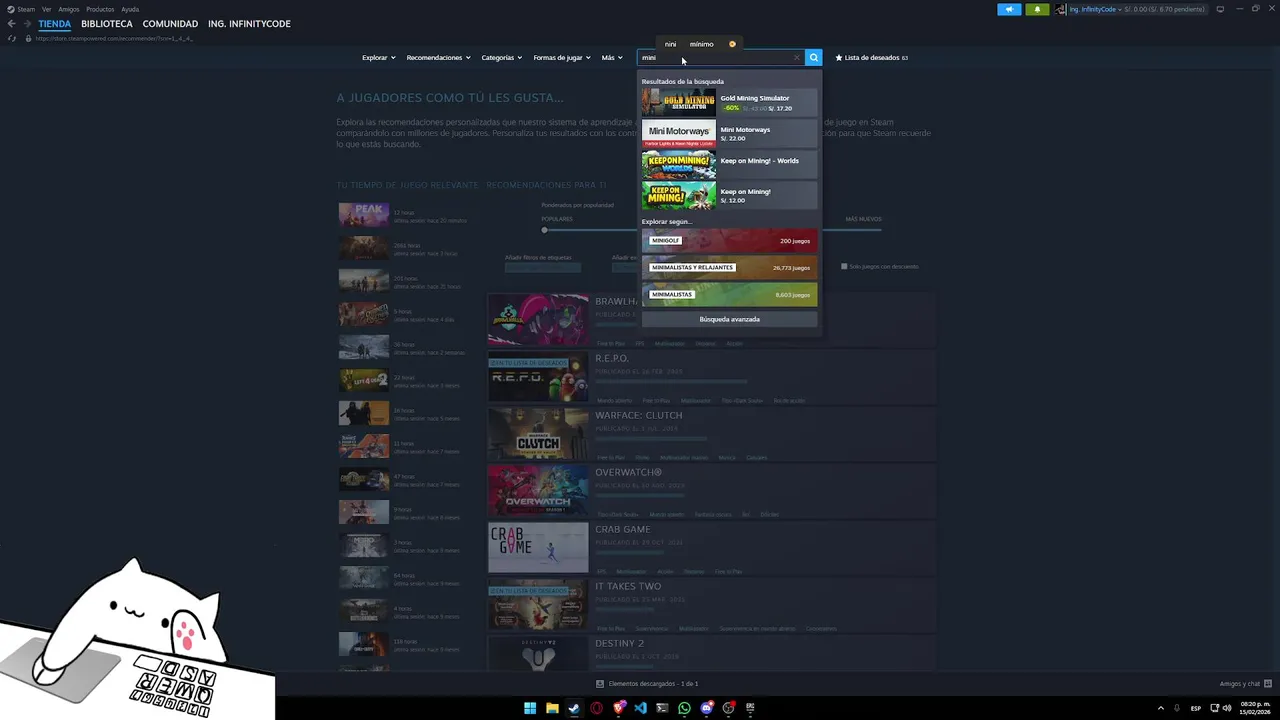Expand the Más dropdown
Image resolution: width=1280 pixels, height=720 pixels.
pyautogui.click(x=612, y=58)
